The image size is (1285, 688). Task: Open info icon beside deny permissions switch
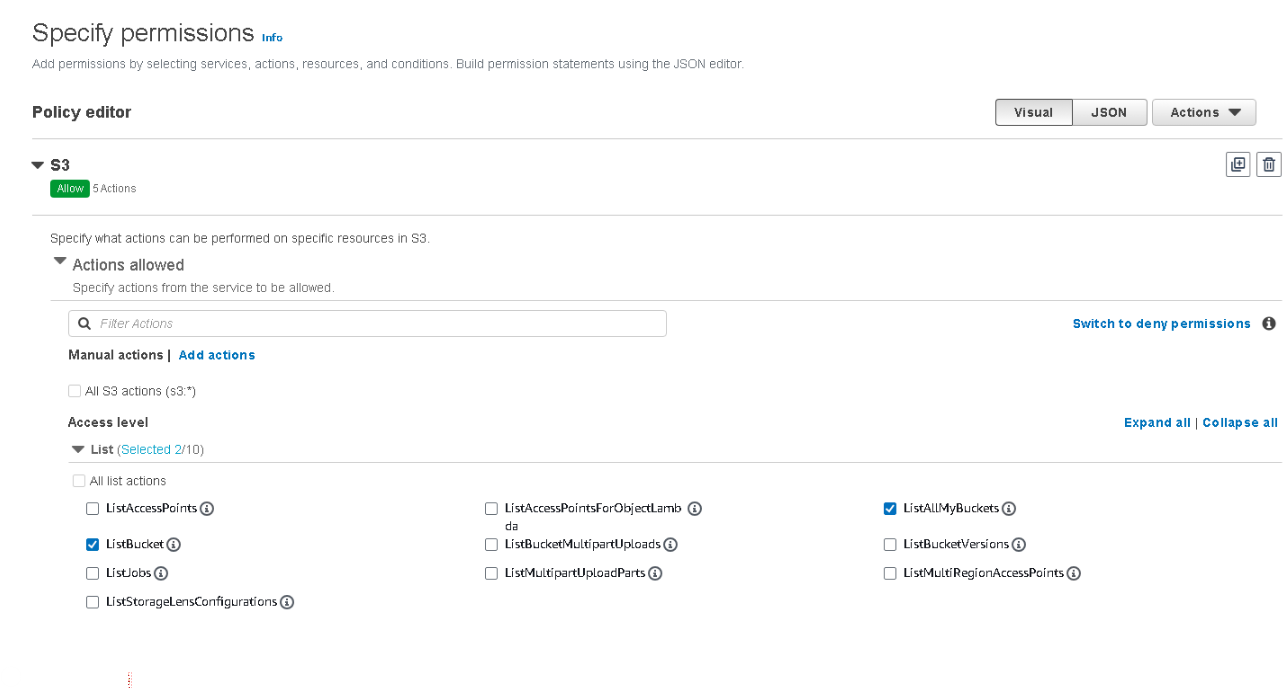coord(1269,324)
